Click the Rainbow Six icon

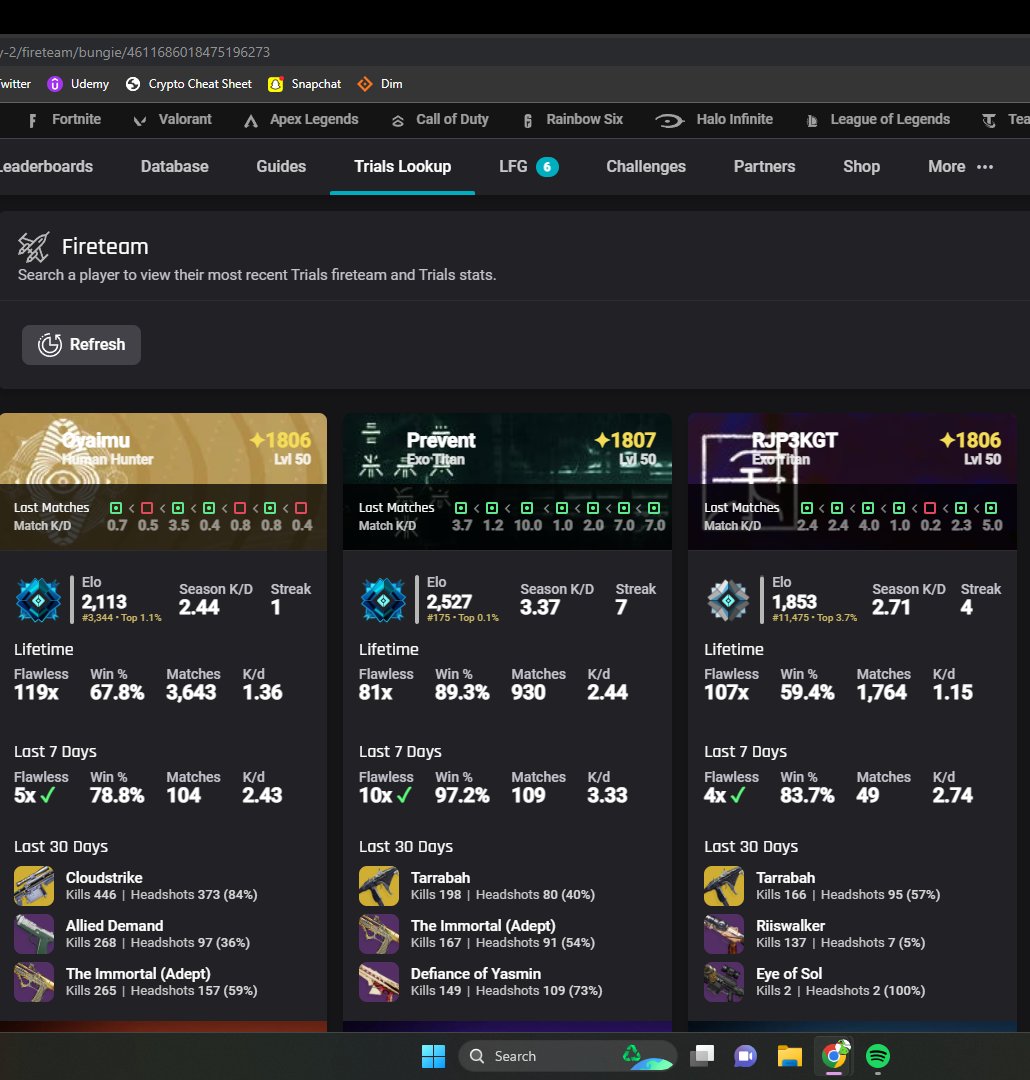[528, 121]
